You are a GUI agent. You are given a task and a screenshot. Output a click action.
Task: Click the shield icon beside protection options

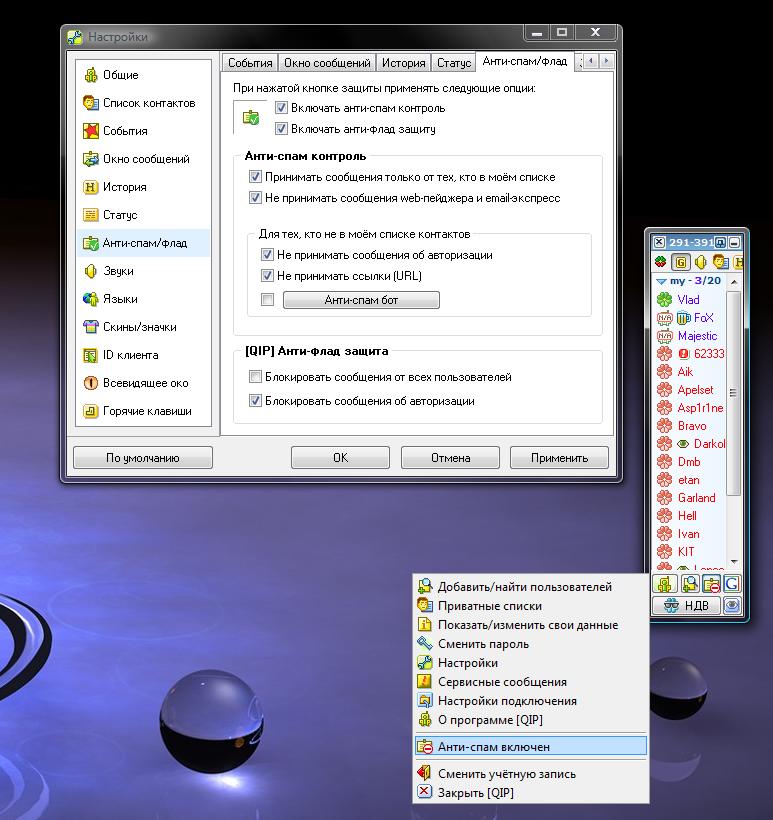tap(251, 118)
